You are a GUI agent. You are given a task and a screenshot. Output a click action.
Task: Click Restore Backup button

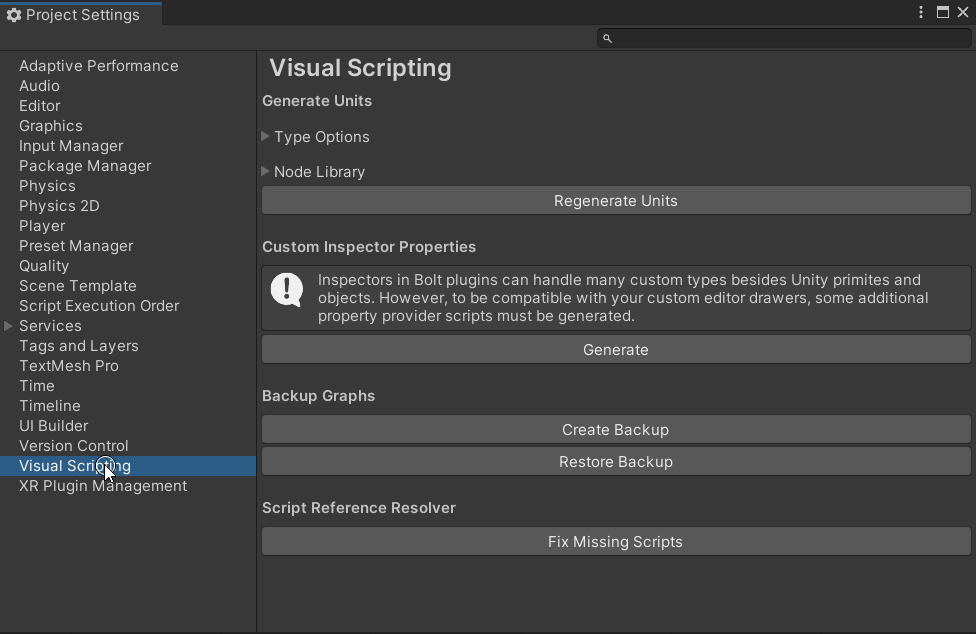(616, 461)
